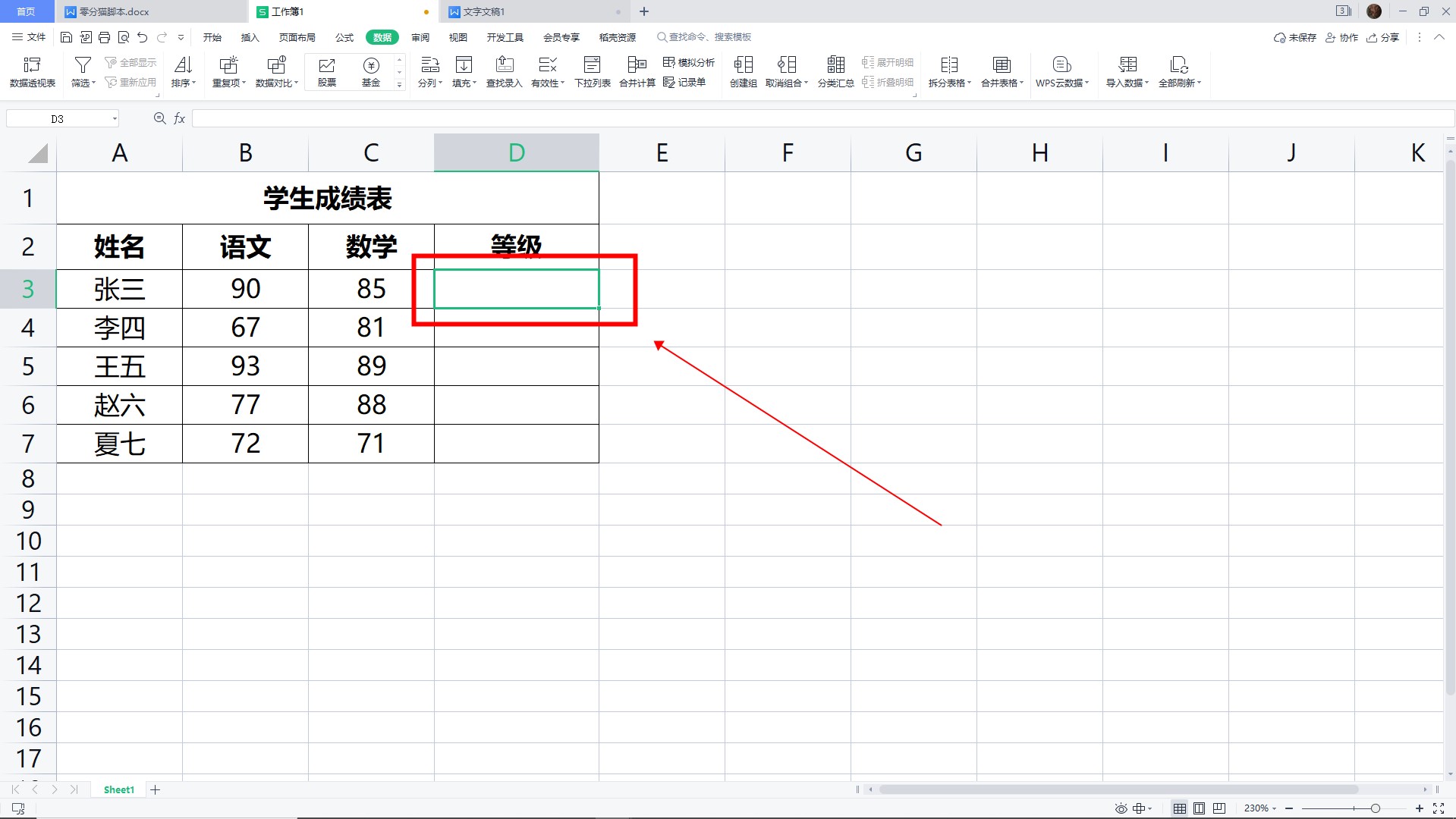The image size is (1456, 819).
Task: Click the save icon in quick access toolbar
Action: point(66,37)
